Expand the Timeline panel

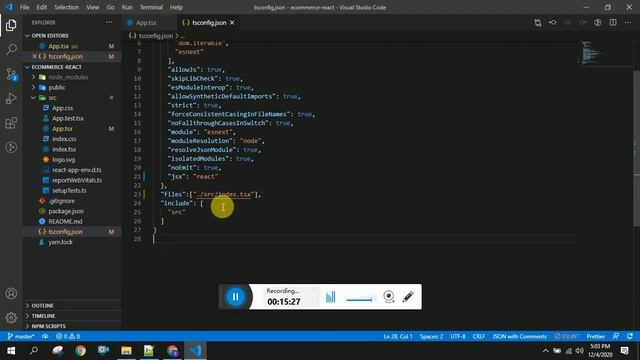(43, 316)
